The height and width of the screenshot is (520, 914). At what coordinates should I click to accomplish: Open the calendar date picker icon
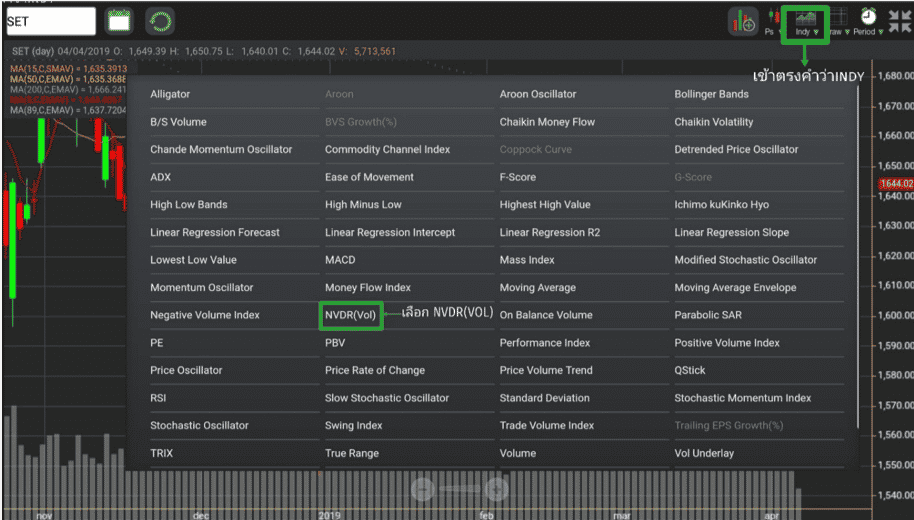coord(119,22)
